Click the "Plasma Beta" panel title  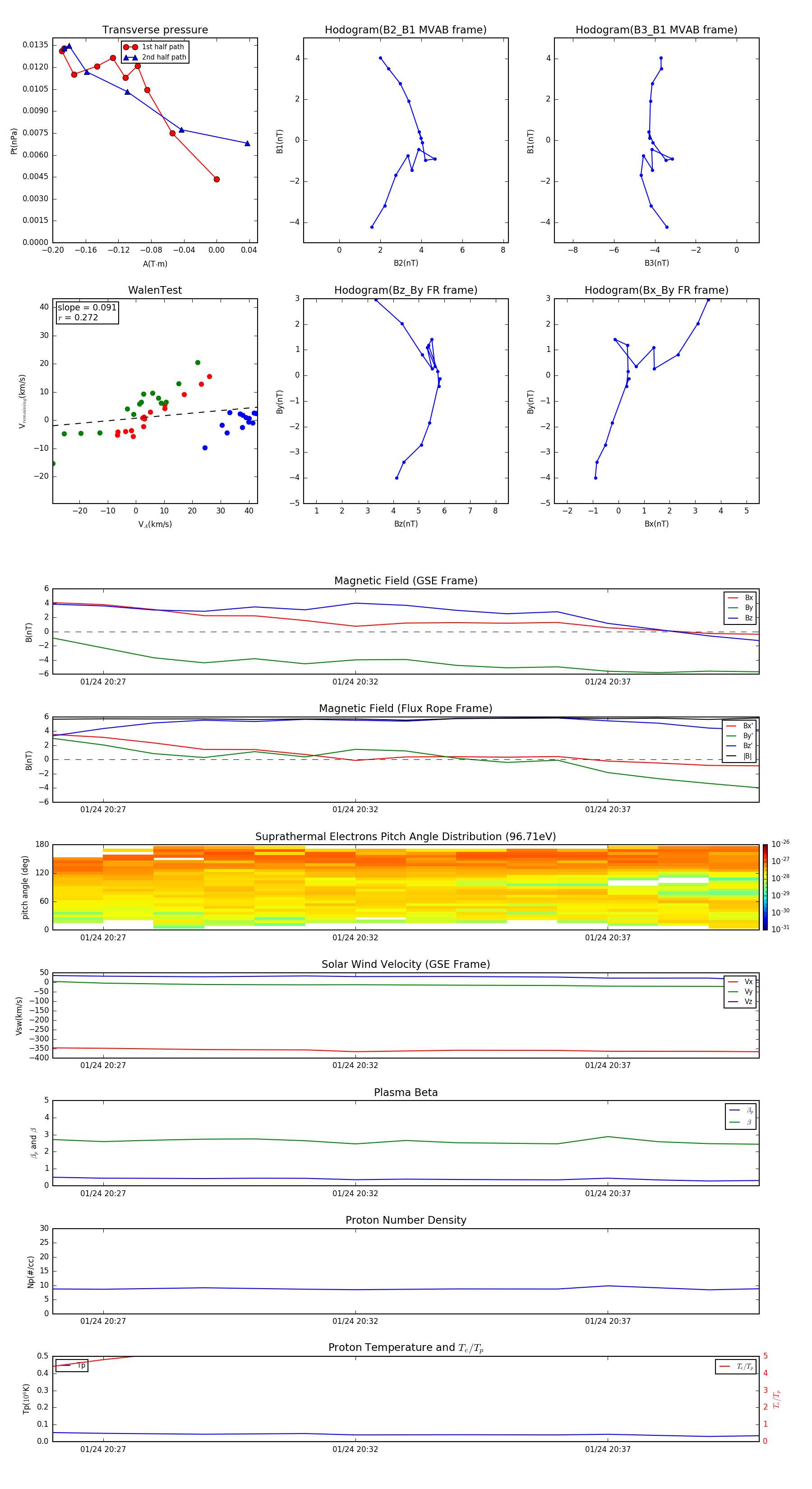tap(406, 1092)
